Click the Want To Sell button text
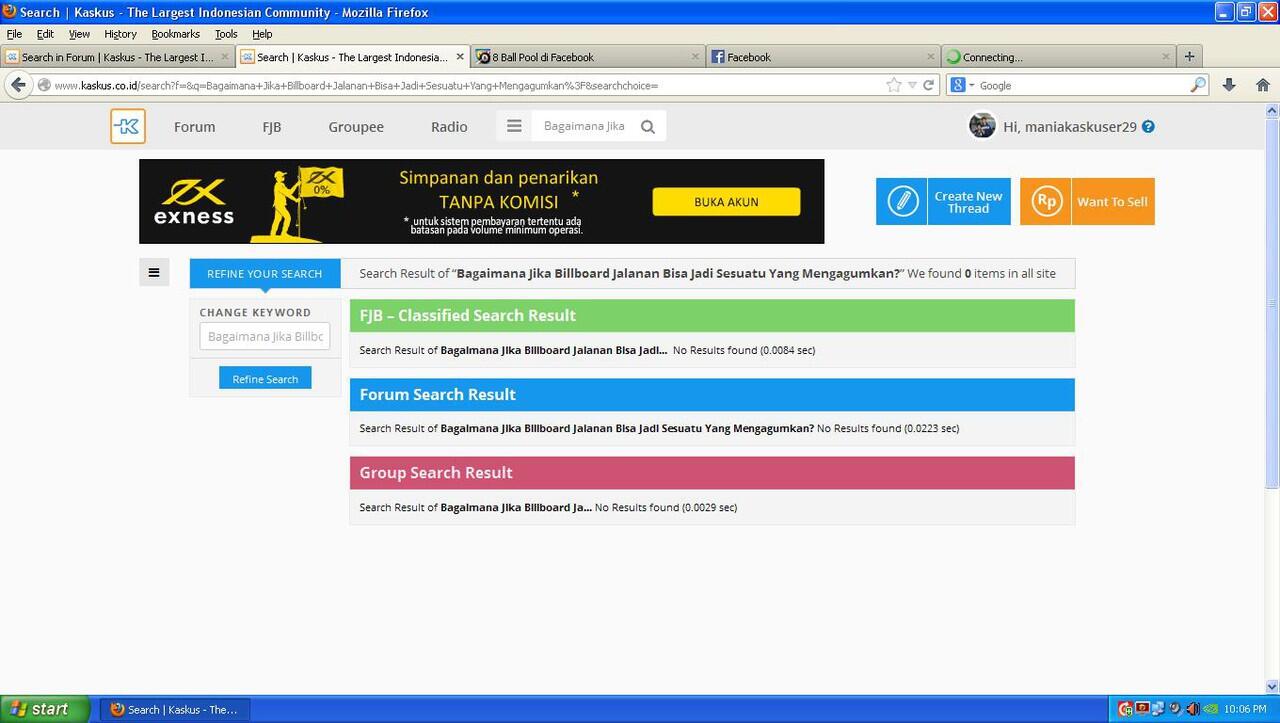This screenshot has height=723, width=1280. click(1112, 202)
